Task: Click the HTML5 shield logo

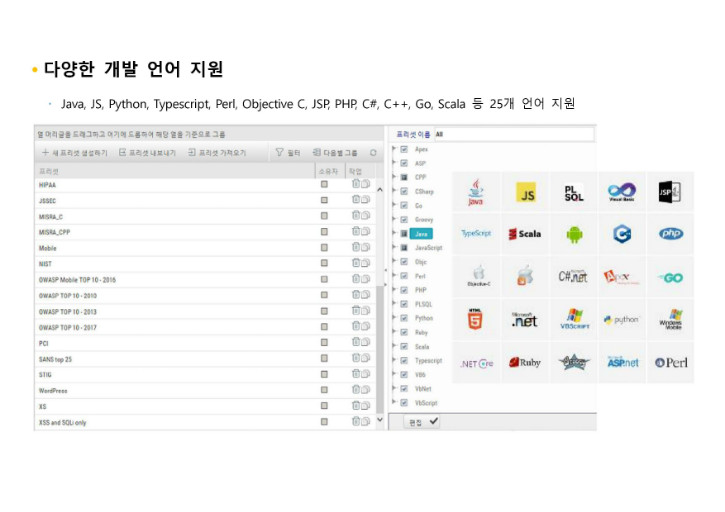Action: [x=475, y=319]
